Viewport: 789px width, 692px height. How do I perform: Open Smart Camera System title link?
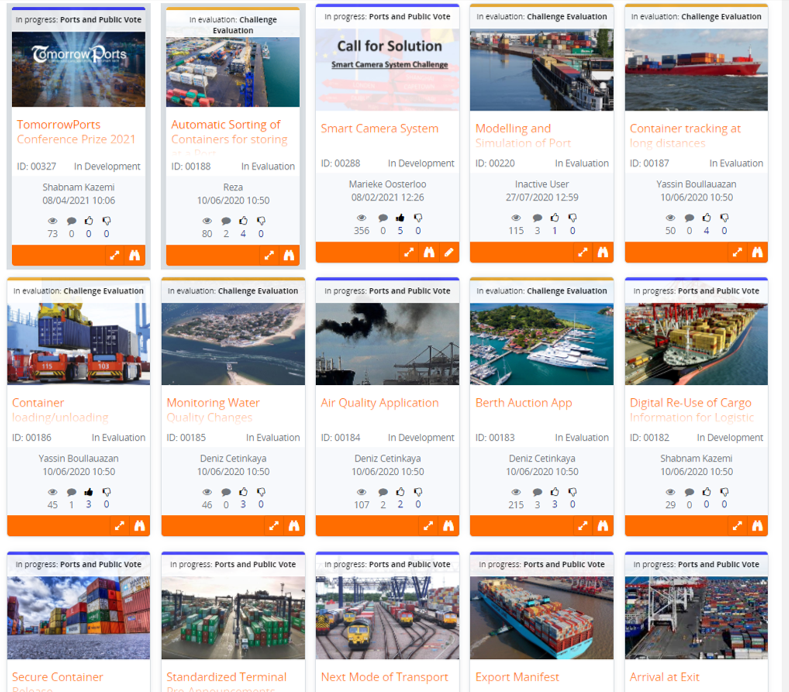[379, 128]
